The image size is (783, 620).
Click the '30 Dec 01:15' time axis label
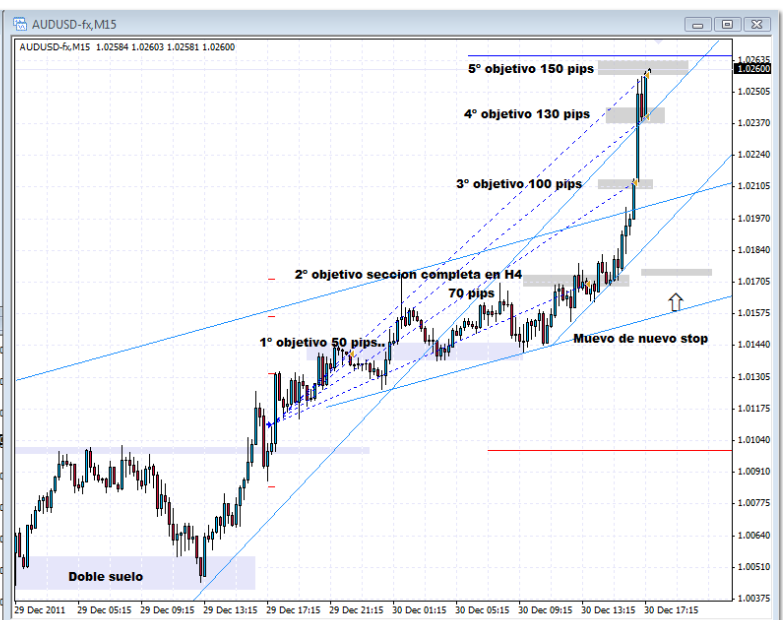[420, 607]
